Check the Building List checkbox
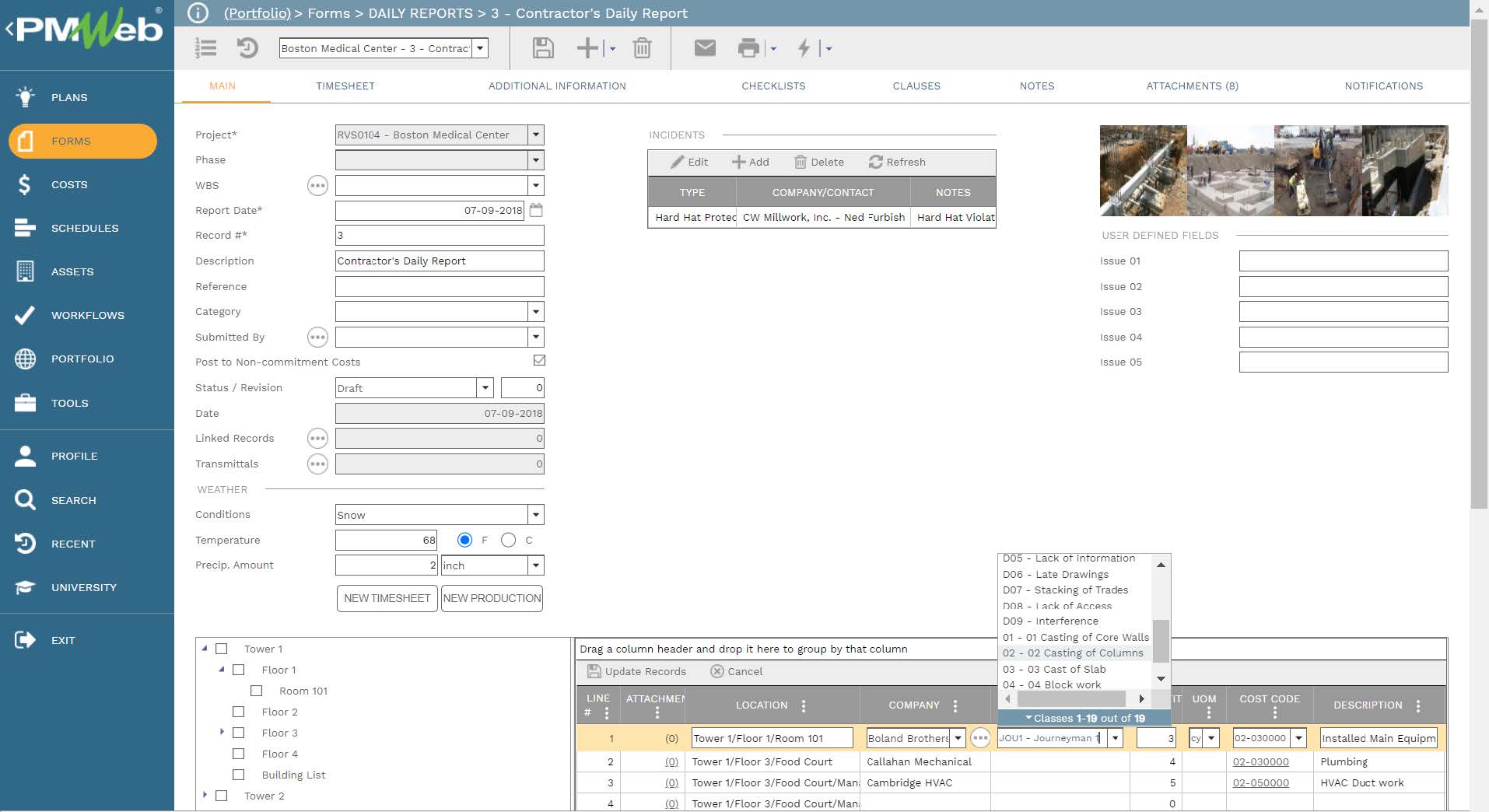The width and height of the screenshot is (1489, 812). point(239,775)
